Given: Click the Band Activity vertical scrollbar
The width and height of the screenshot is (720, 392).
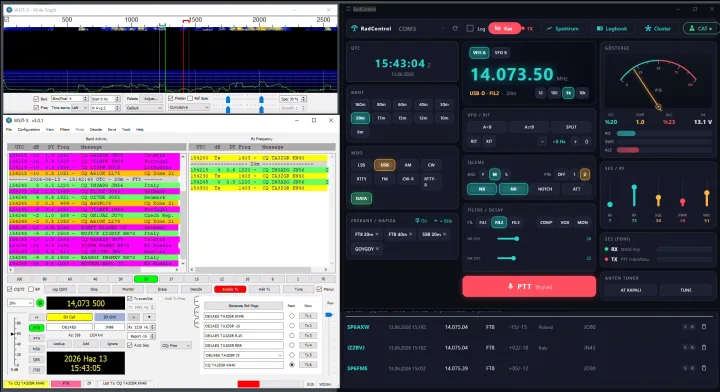Looking at the screenshot, I should [x=183, y=210].
